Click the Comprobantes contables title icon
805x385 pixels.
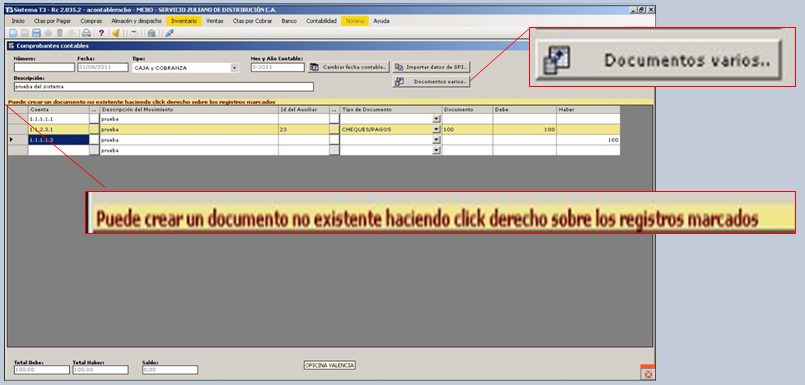tap(11, 46)
